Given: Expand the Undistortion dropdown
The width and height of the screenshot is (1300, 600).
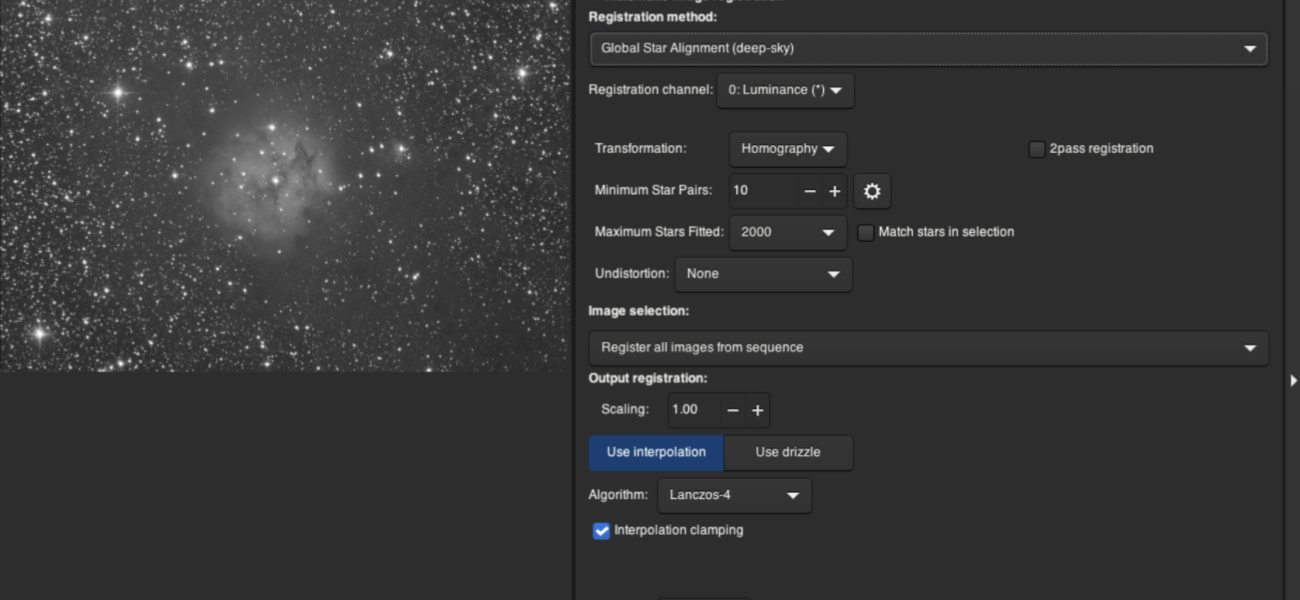Looking at the screenshot, I should 763,274.
